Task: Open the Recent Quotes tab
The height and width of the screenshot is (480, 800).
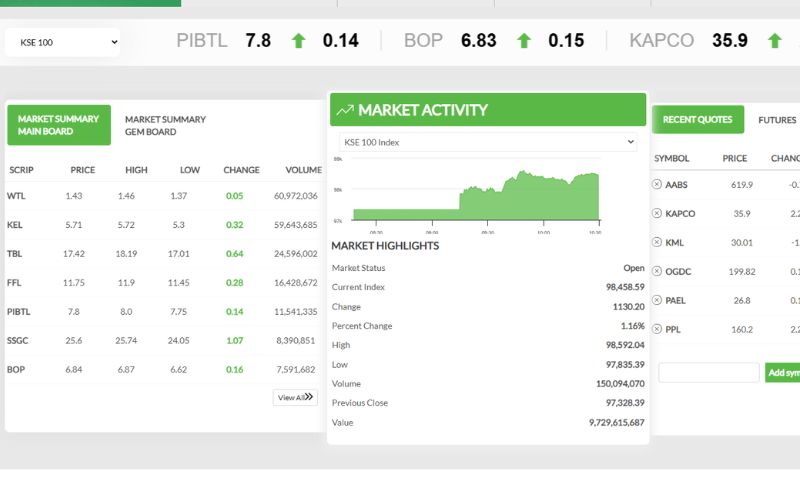Action: click(x=697, y=119)
